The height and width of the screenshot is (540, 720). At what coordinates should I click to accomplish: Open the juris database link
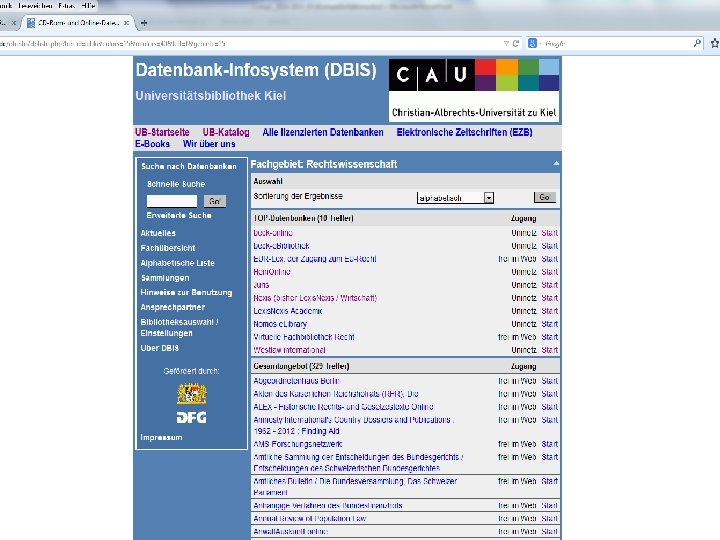(261, 285)
